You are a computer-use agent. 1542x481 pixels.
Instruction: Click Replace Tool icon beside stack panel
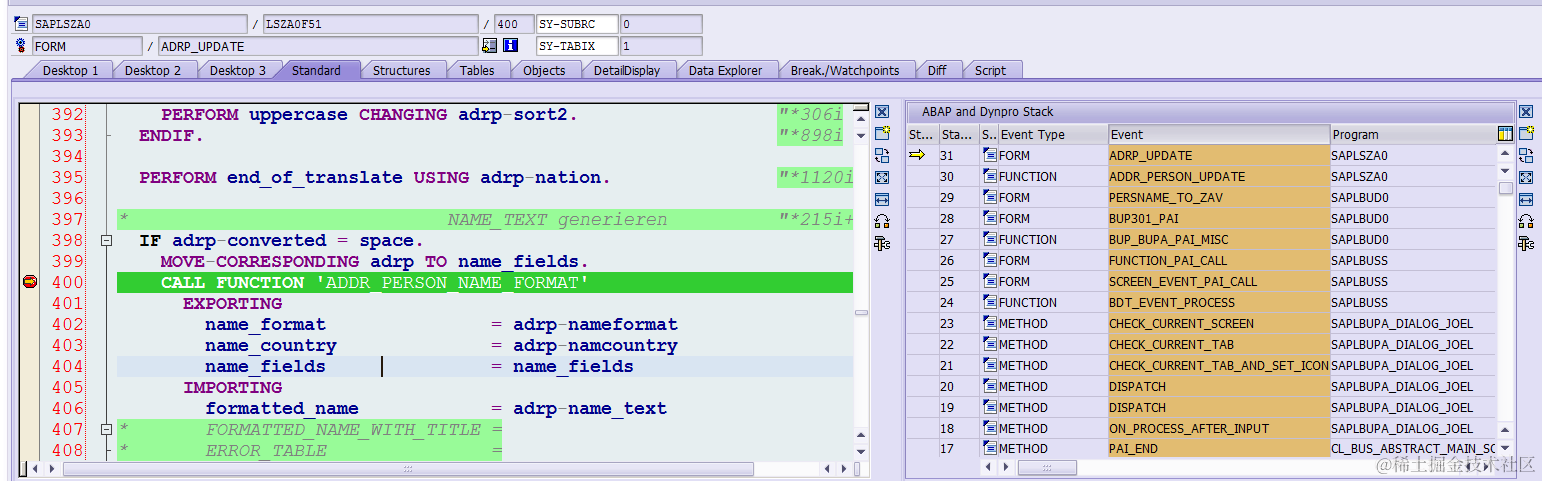tap(1526, 155)
